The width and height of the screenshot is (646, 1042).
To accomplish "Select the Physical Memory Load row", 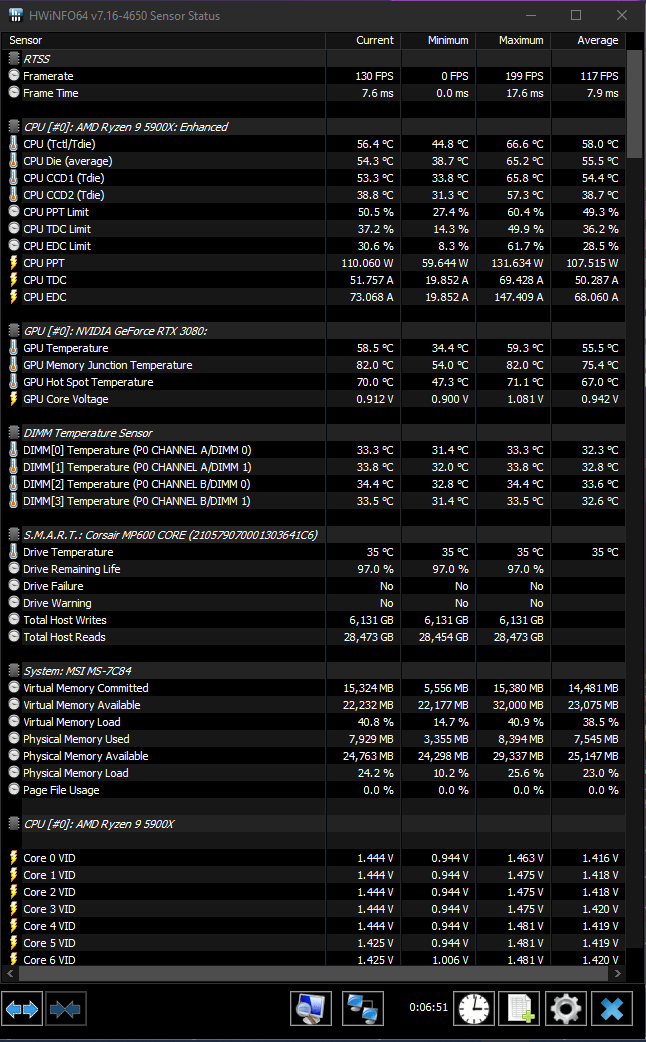I will pos(314,773).
